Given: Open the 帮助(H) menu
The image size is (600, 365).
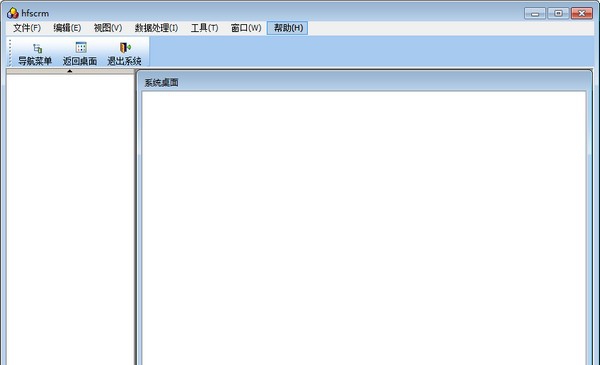Looking at the screenshot, I should tap(288, 28).
